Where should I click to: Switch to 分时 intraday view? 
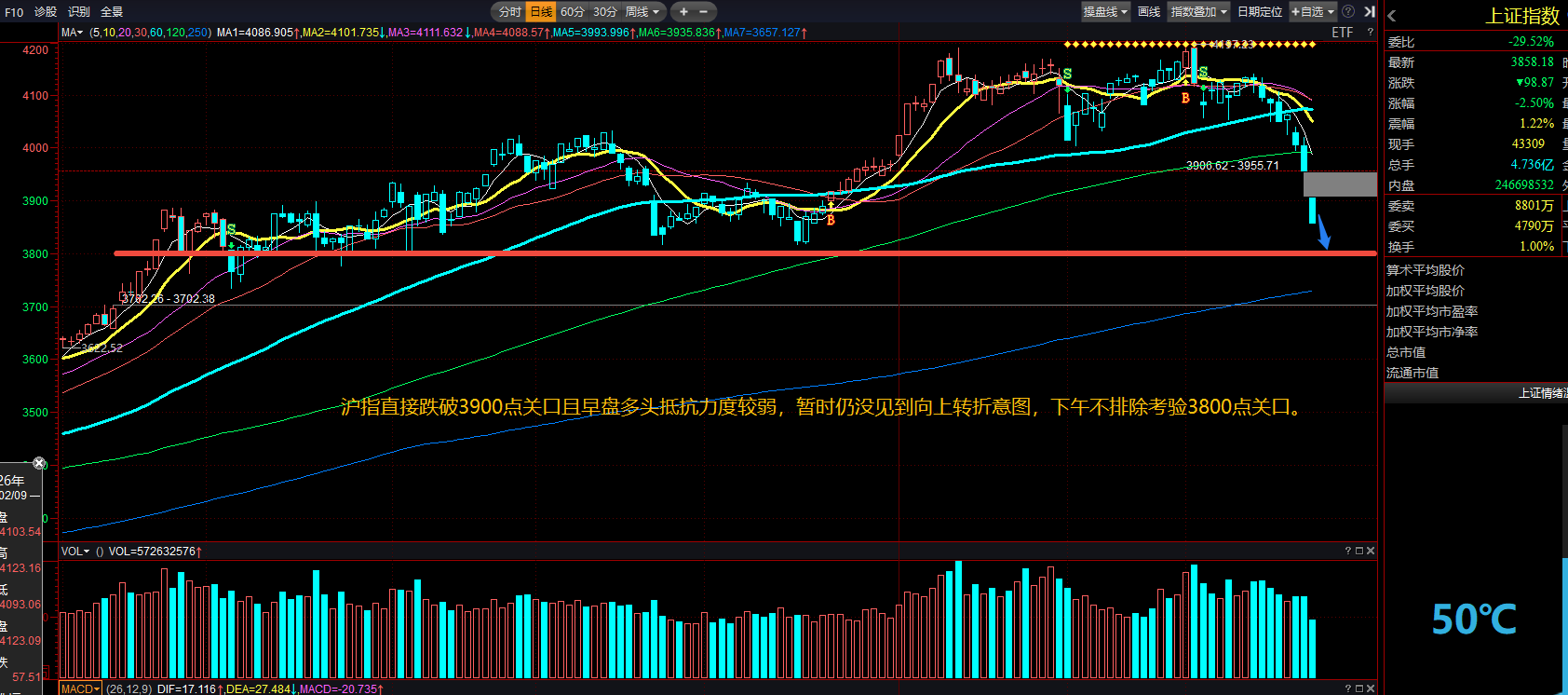(x=509, y=12)
